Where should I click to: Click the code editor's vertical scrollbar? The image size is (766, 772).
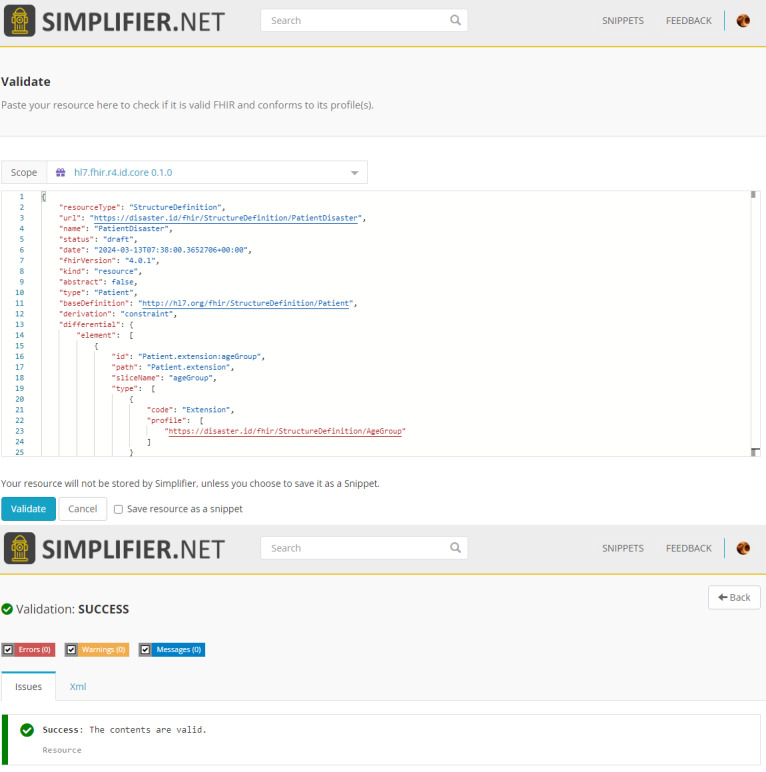[754, 320]
